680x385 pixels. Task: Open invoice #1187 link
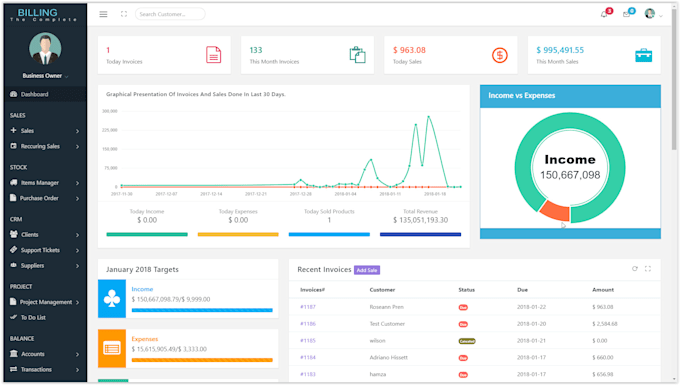point(308,307)
